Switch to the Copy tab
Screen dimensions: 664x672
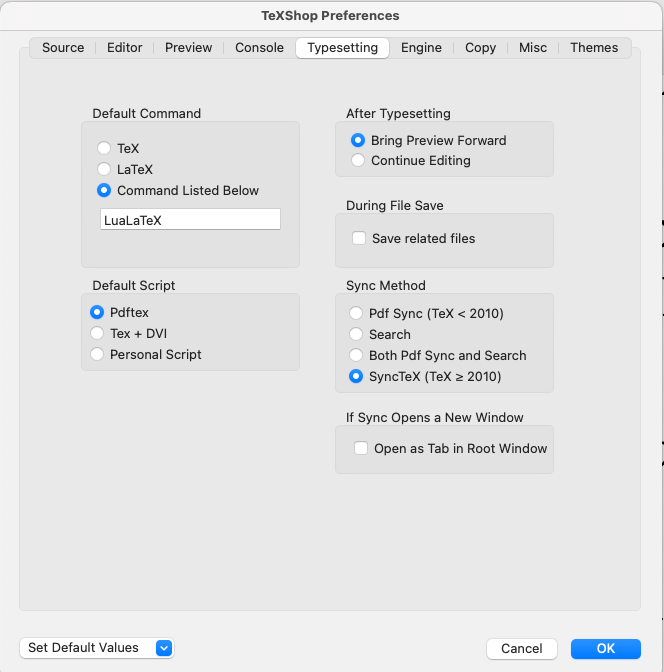pyautogui.click(x=481, y=48)
